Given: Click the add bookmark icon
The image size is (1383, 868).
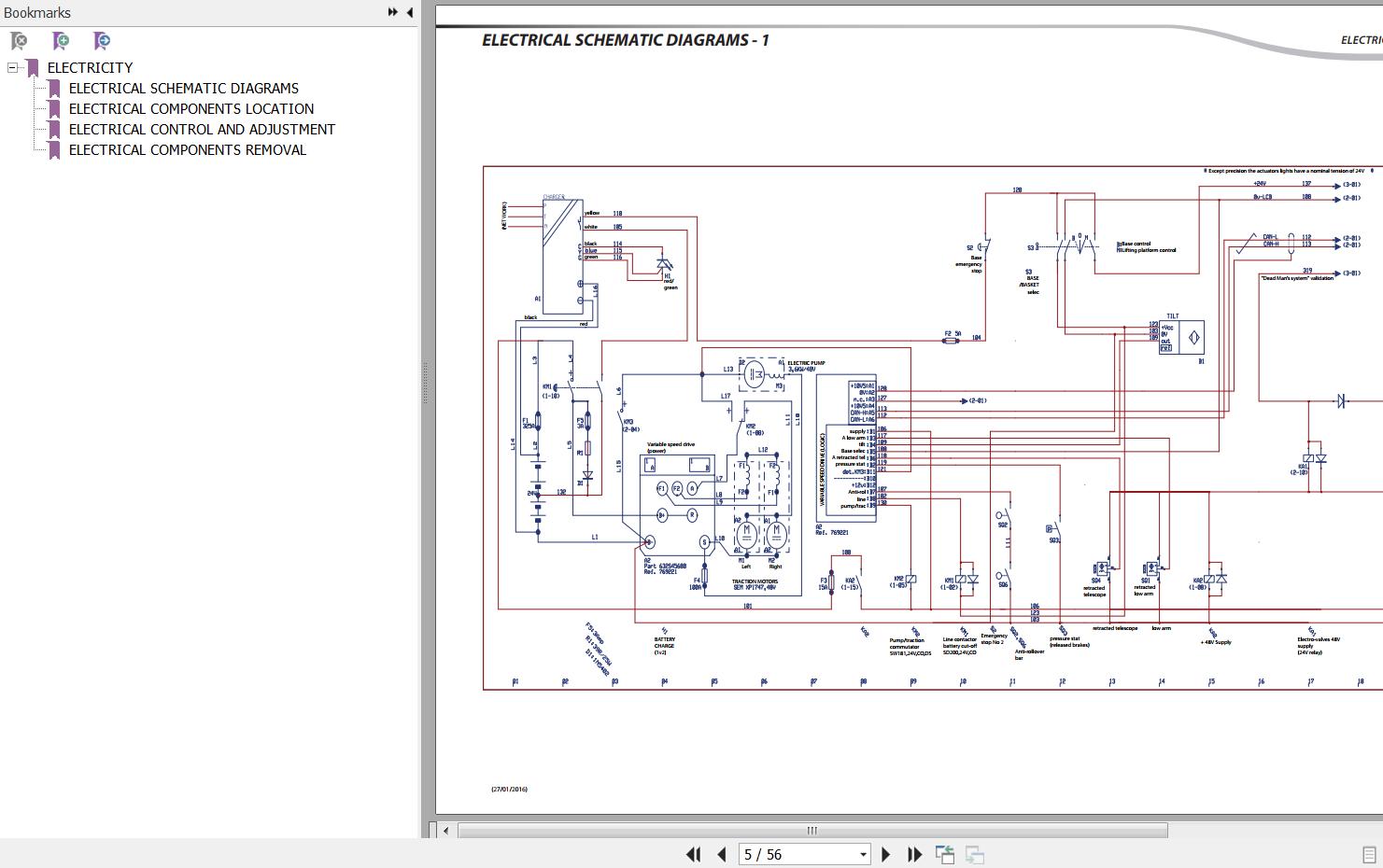Looking at the screenshot, I should click(61, 41).
